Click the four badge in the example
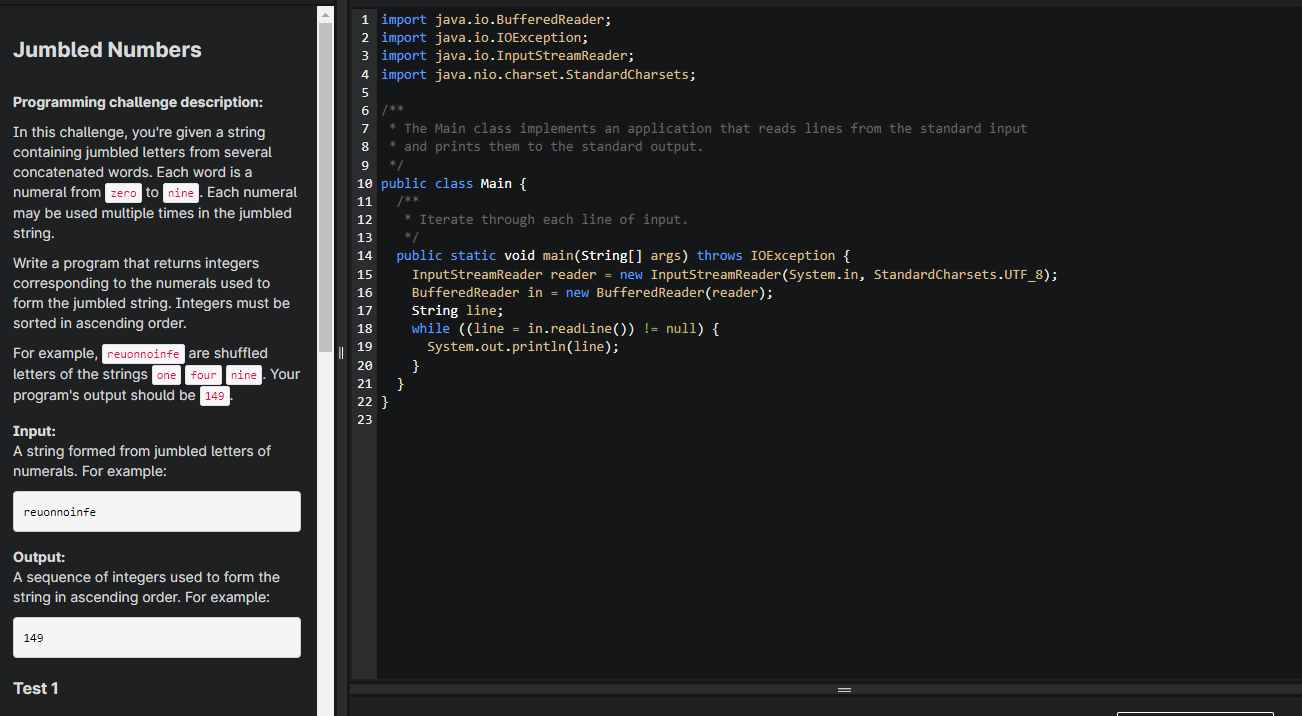Image resolution: width=1302 pixels, height=716 pixels. pos(203,374)
